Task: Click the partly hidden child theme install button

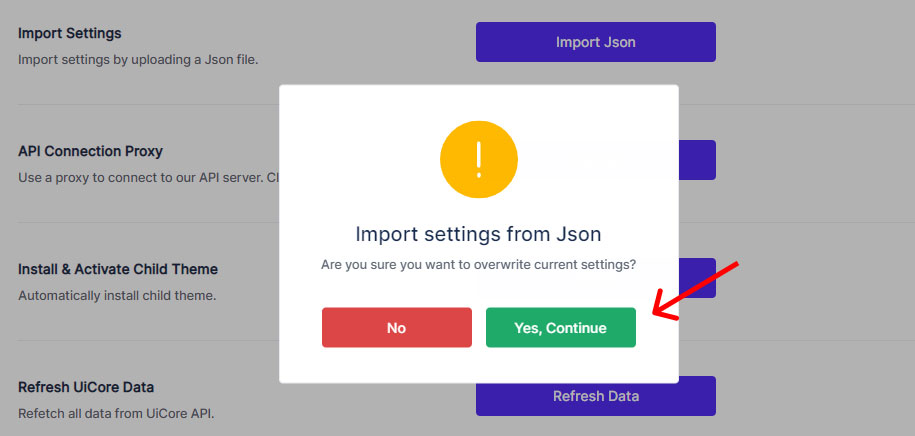Action: [697, 278]
